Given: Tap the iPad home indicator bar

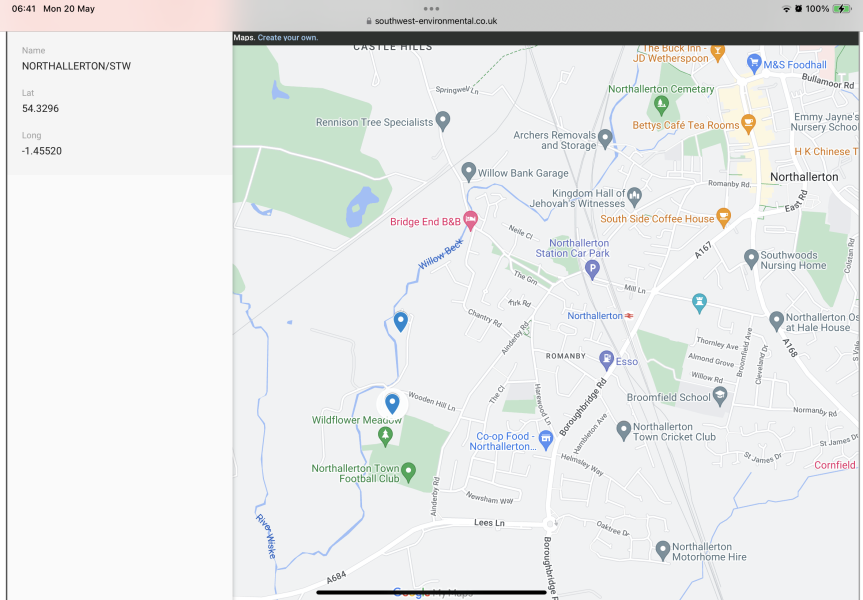Looking at the screenshot, I should pos(432,592).
